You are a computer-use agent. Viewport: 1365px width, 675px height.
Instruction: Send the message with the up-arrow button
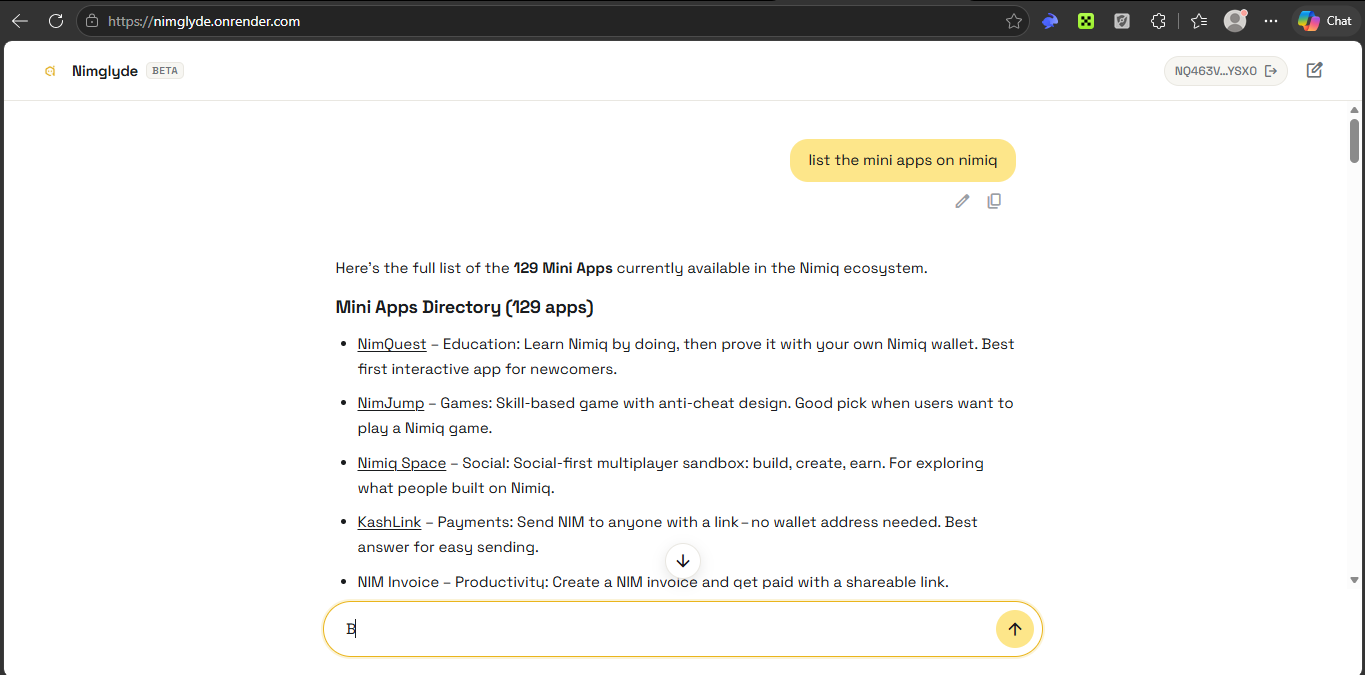click(x=1015, y=629)
